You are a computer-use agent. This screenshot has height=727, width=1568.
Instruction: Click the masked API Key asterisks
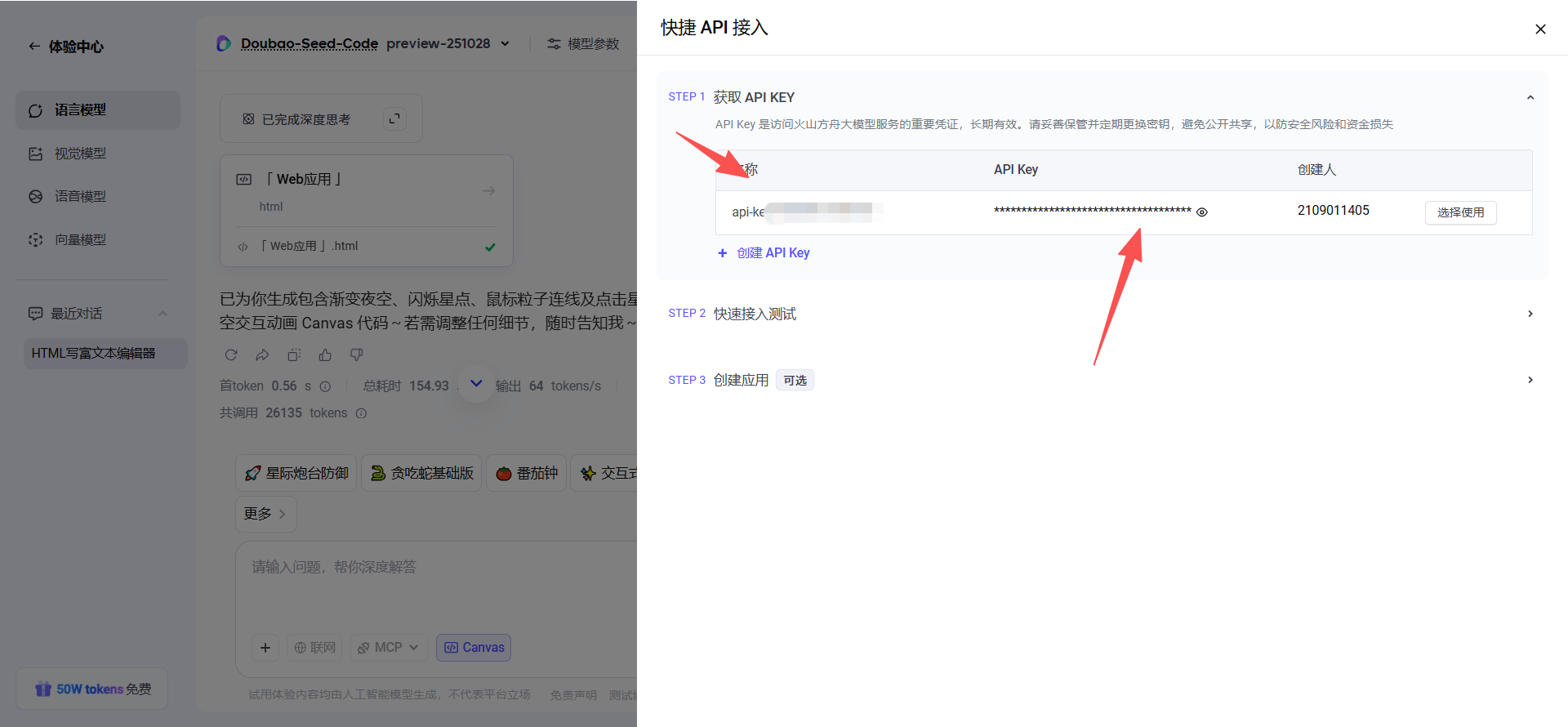[x=1093, y=212]
